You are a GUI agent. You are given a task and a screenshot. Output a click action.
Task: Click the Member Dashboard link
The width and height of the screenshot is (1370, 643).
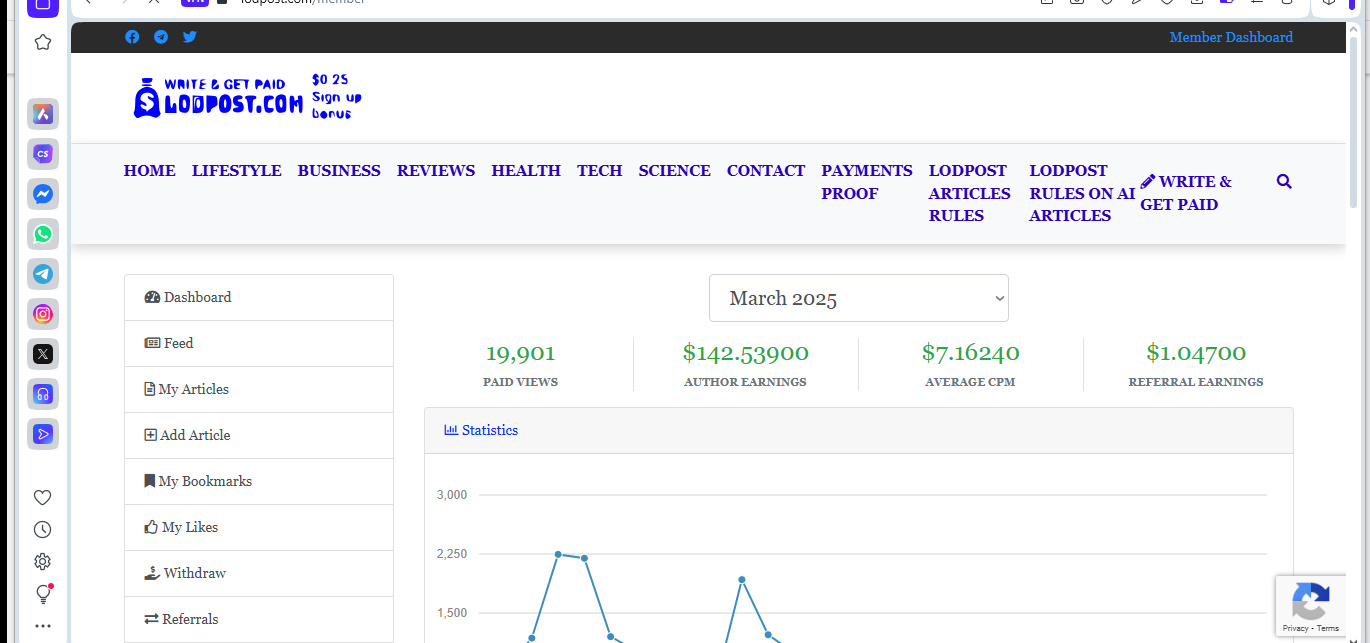1231,37
